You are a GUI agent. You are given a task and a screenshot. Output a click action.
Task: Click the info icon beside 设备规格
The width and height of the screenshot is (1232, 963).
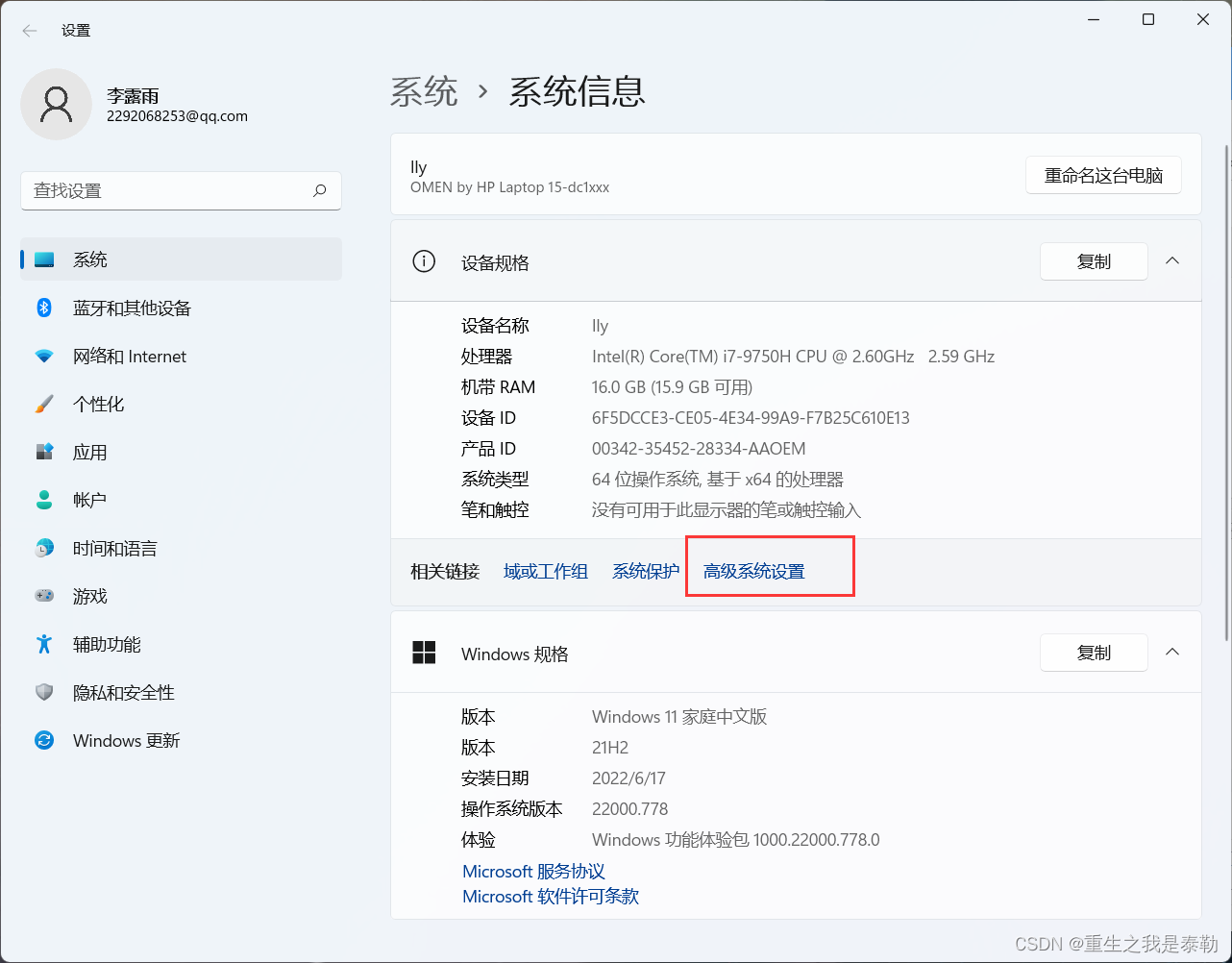click(x=423, y=261)
